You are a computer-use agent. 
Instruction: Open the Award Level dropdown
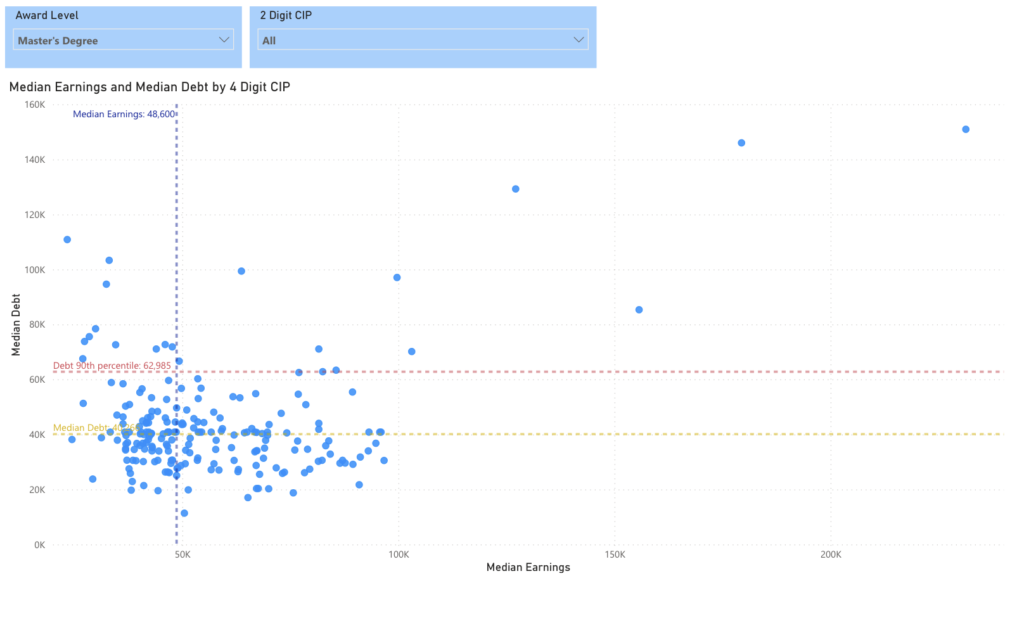click(x=122, y=40)
